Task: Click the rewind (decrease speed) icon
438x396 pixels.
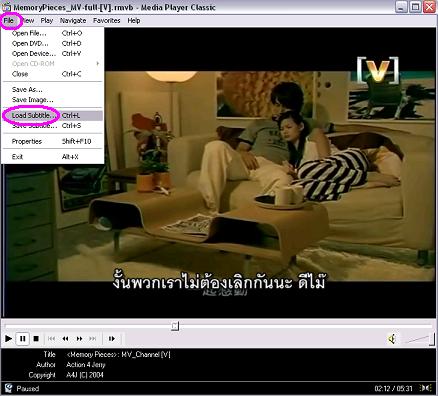Action: click(x=65, y=339)
